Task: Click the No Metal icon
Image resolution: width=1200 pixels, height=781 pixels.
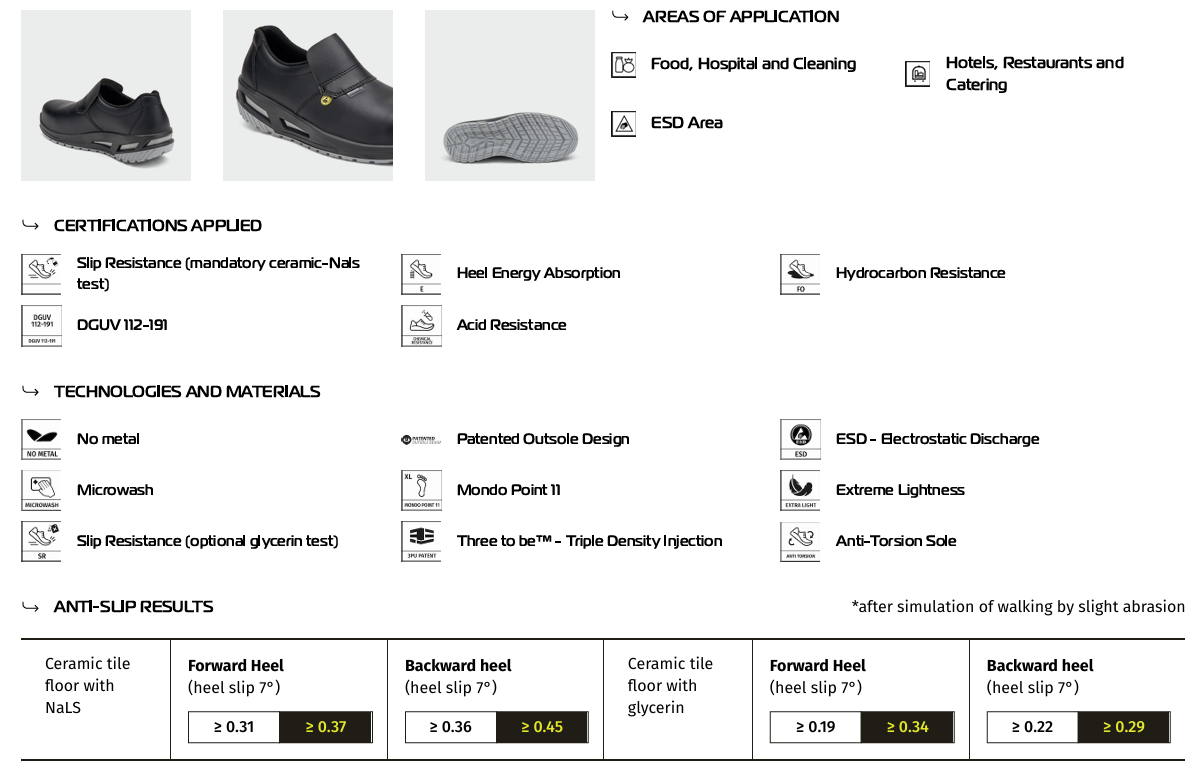Action: point(41,440)
